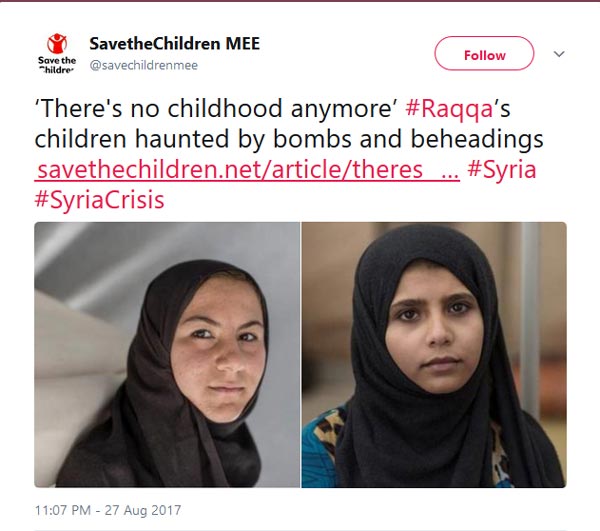Click the Save the Children red figure logo
The image size is (600, 531).
tap(57, 43)
